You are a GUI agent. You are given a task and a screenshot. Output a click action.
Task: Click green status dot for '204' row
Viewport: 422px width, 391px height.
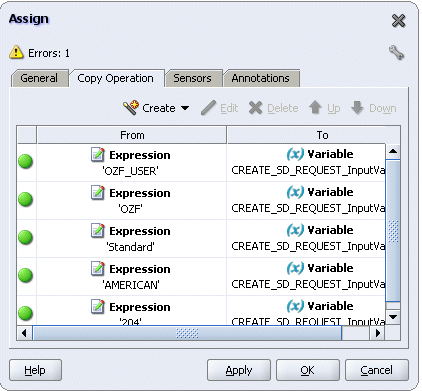(x=25, y=313)
